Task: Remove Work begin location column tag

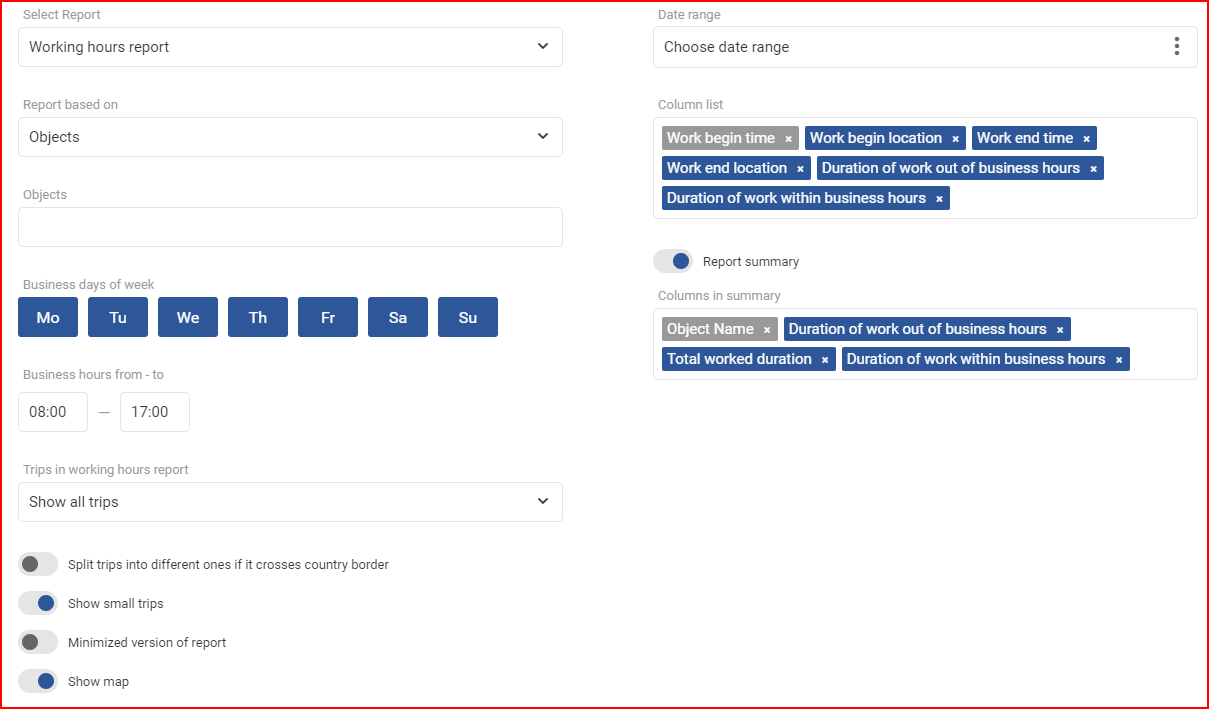Action: point(955,139)
